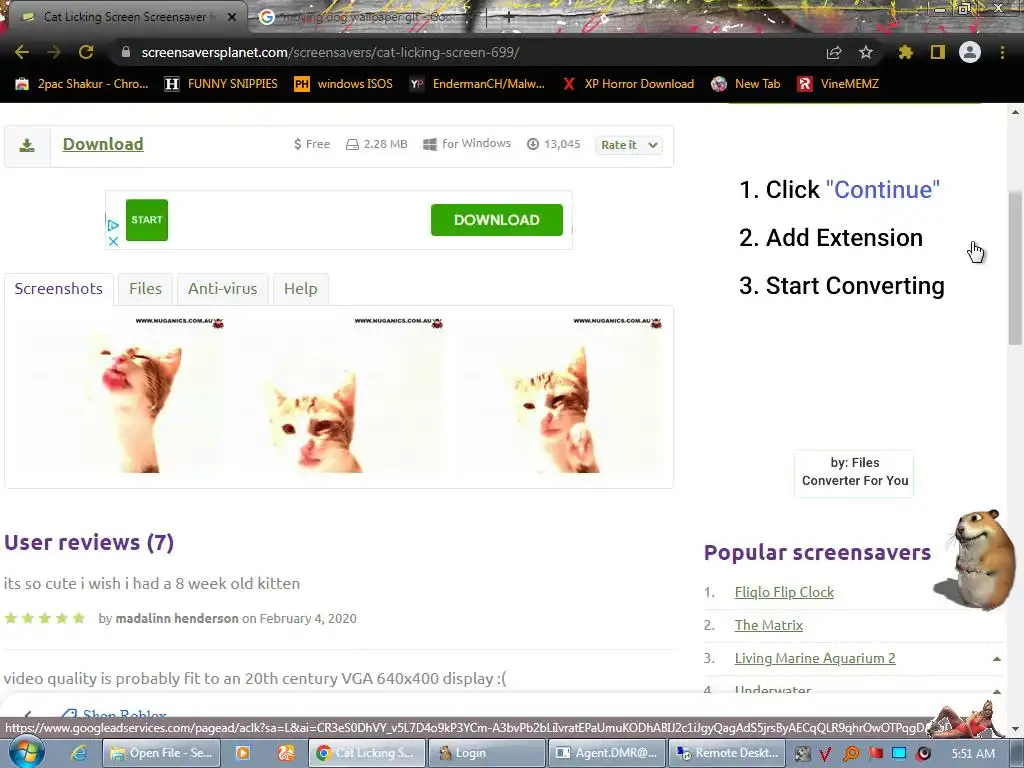Screen dimensions: 1024x768
Task: Open the extensions puzzle icon
Action: tap(905, 52)
